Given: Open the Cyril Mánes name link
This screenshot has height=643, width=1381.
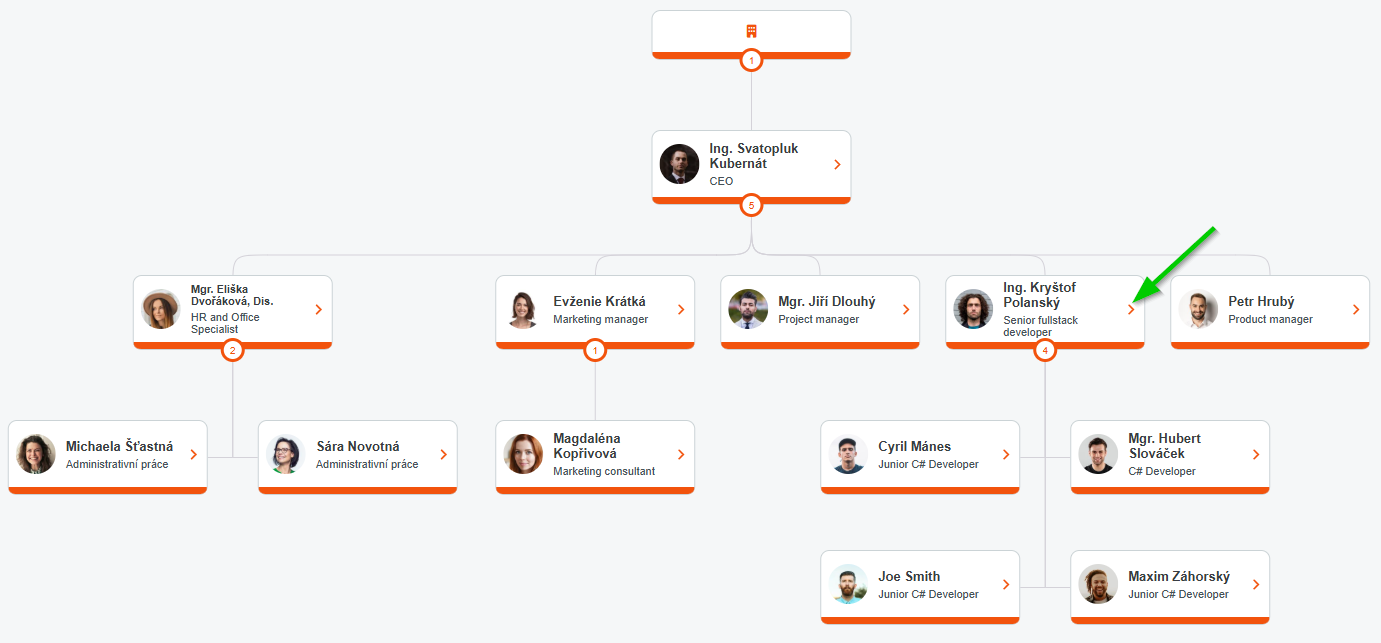Looking at the screenshot, I should pos(914,446).
